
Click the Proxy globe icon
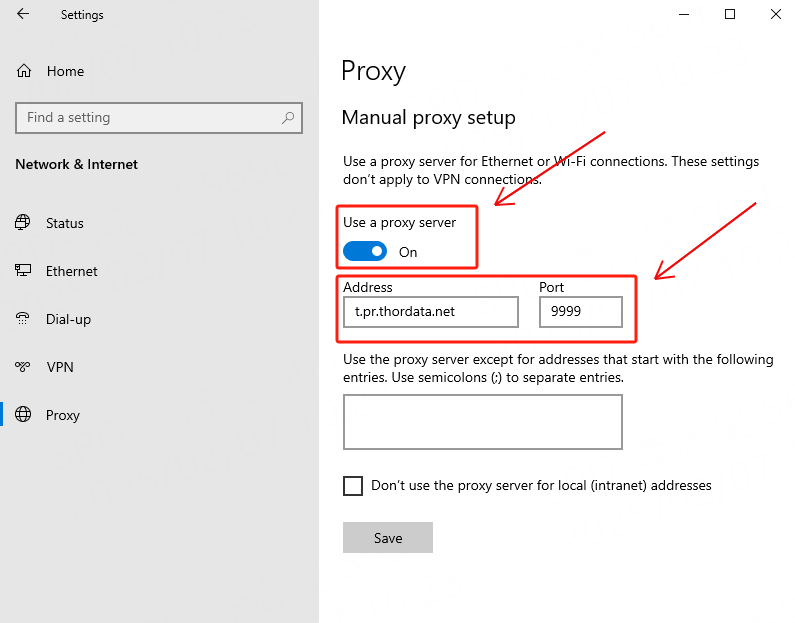click(x=23, y=414)
